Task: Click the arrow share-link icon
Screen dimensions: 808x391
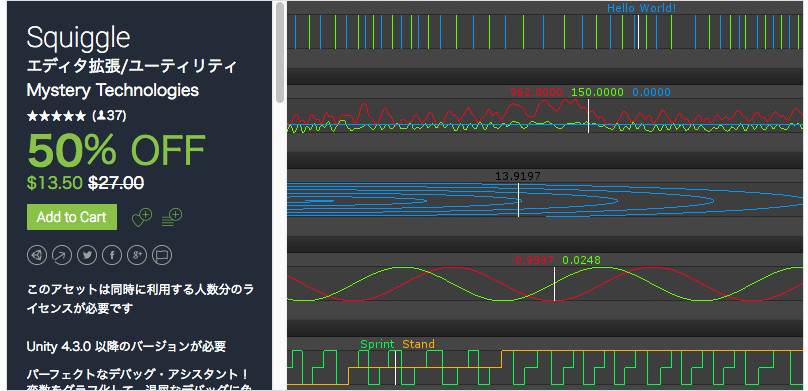Action: point(62,254)
